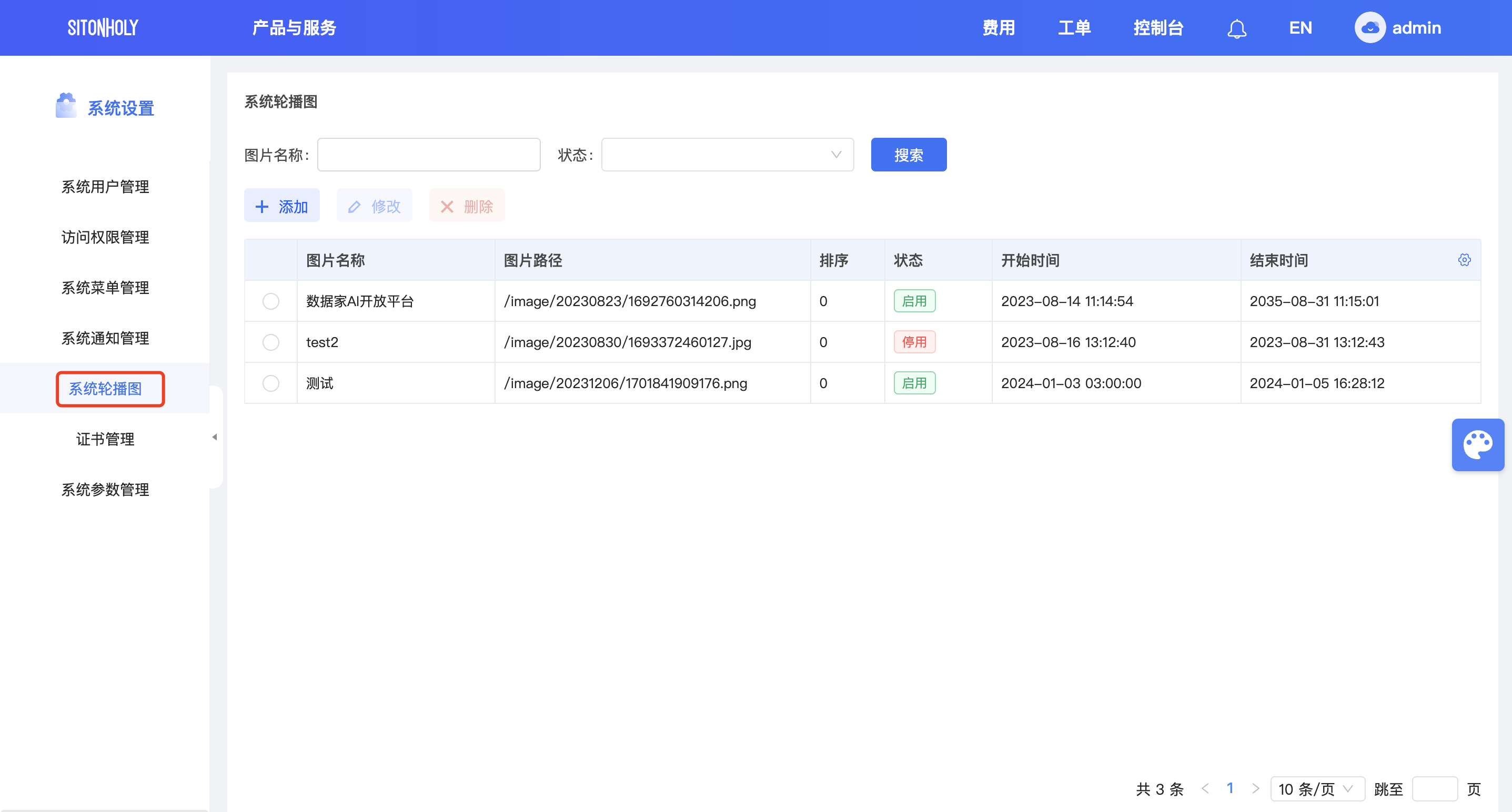Go to previous page arrow
Image resolution: width=1512 pixels, height=812 pixels.
tap(1204, 788)
